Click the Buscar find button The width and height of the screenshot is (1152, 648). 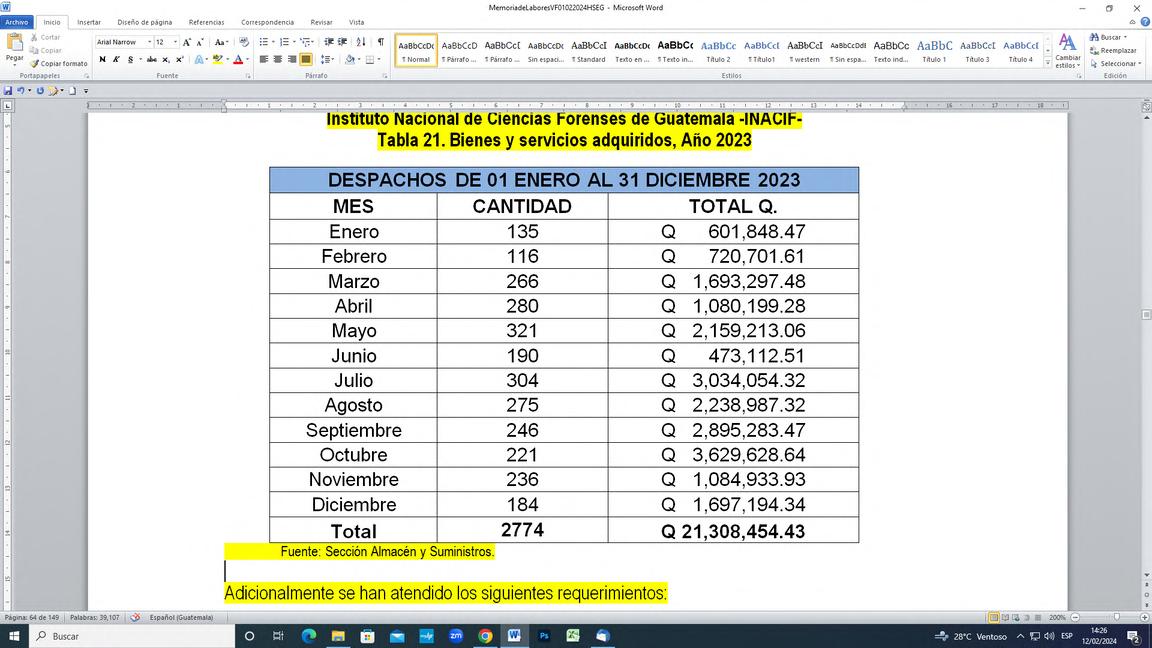[1108, 37]
